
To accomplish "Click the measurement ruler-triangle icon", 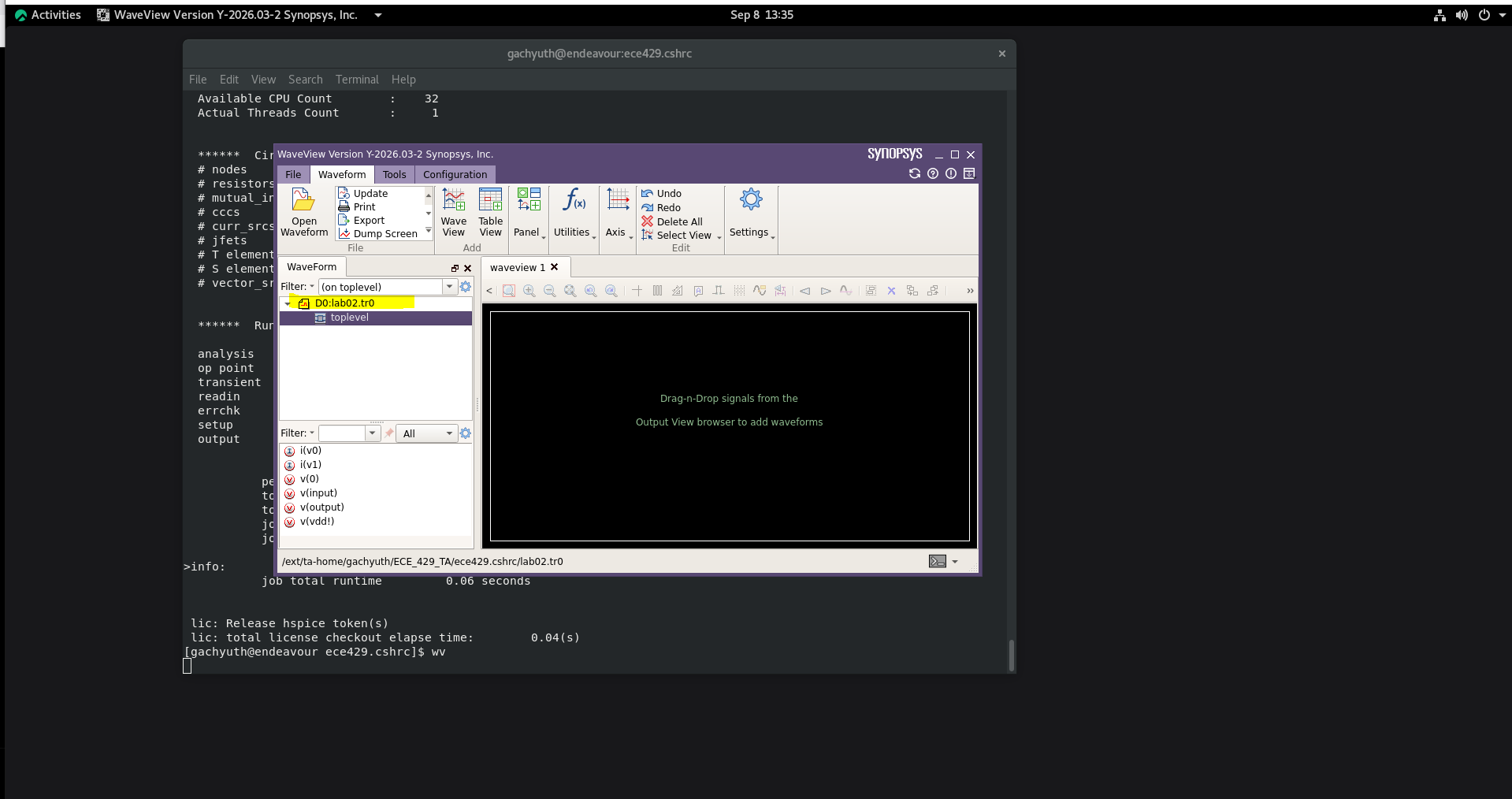I will coord(678,291).
